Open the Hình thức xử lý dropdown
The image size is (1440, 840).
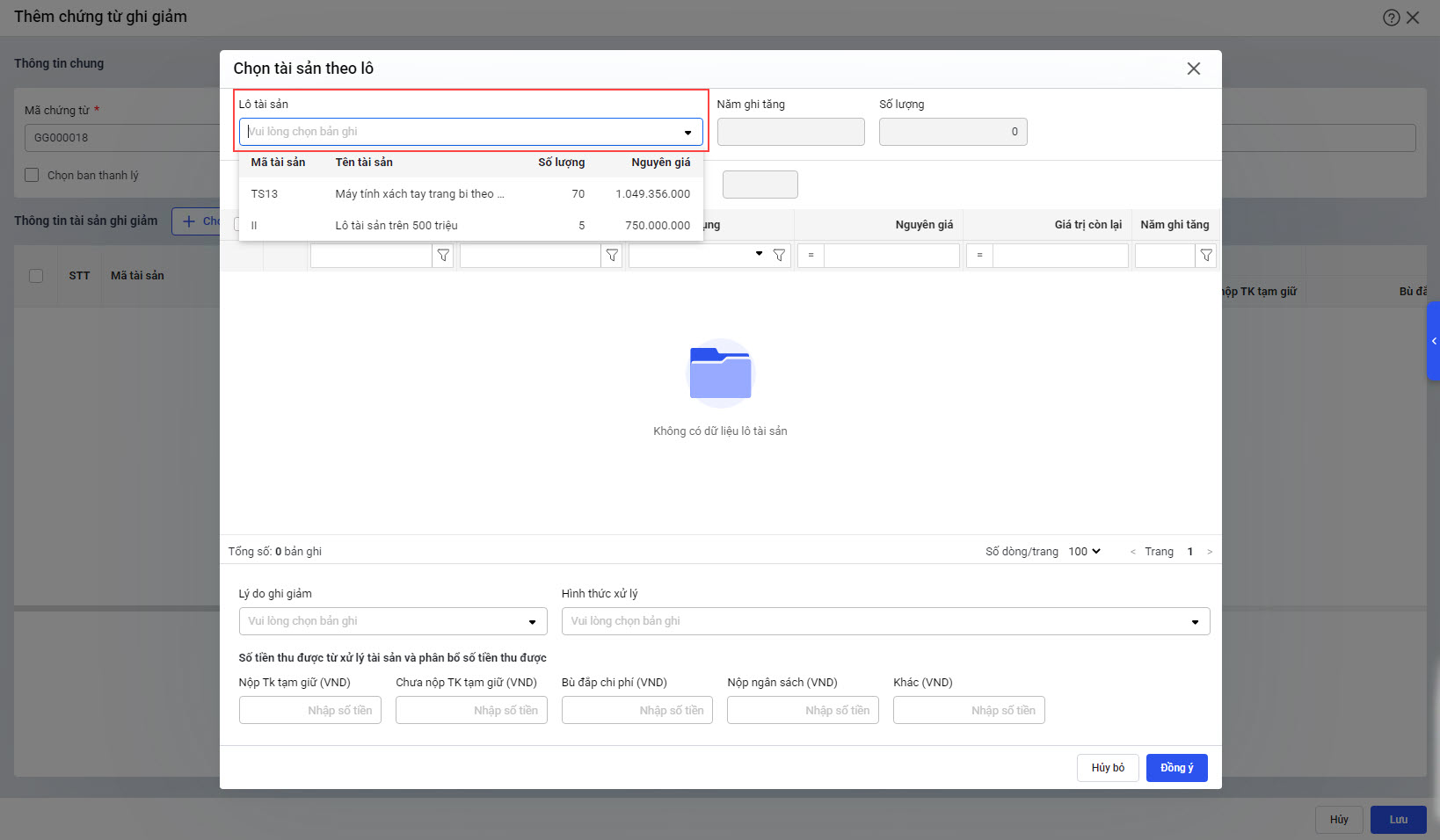(884, 621)
